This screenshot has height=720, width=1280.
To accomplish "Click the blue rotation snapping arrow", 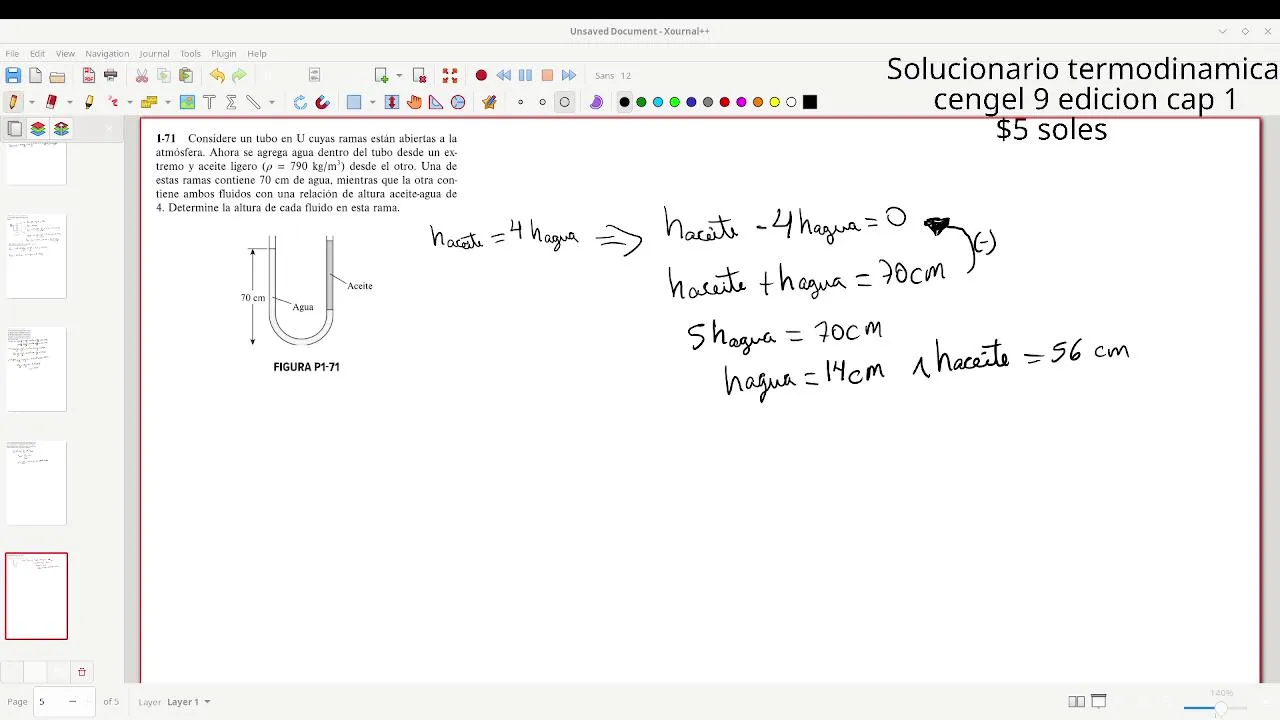I will click(x=300, y=102).
